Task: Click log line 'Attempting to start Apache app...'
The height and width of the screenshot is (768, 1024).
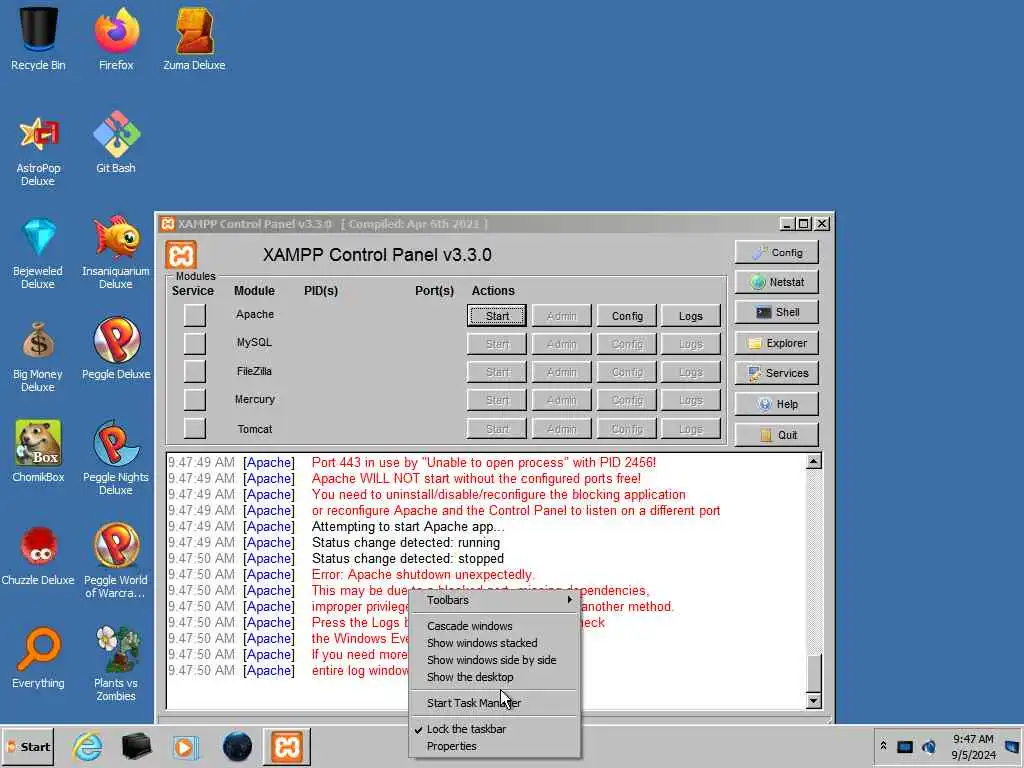Action: click(408, 526)
